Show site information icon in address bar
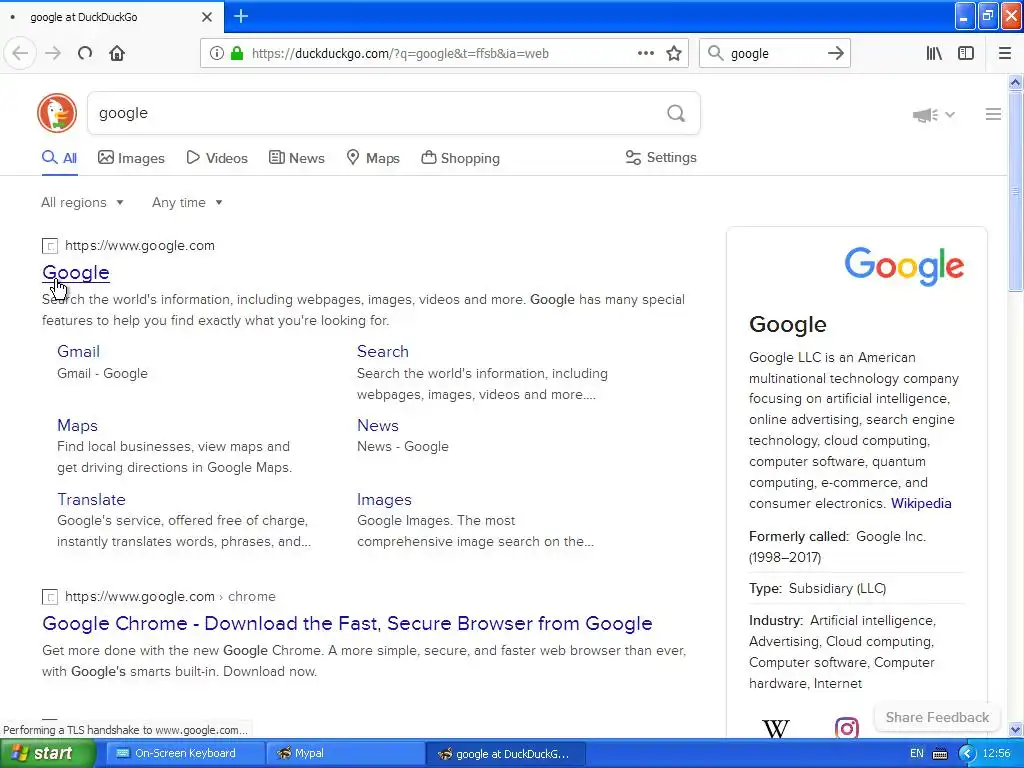This screenshot has width=1024, height=768. [216, 54]
